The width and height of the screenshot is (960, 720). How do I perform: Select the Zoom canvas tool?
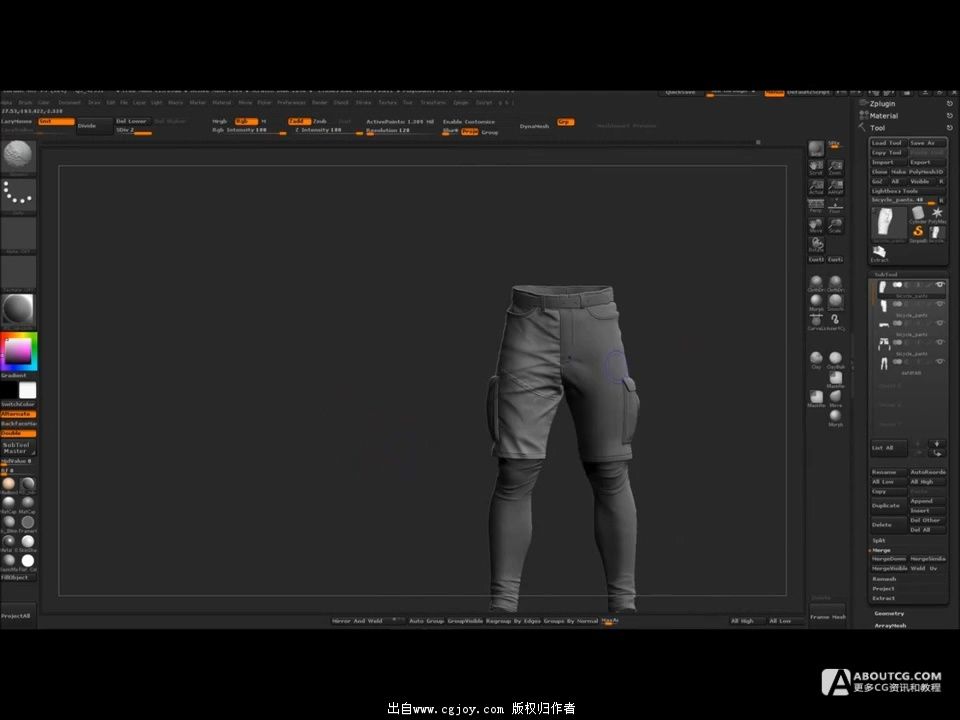pyautogui.click(x=836, y=168)
